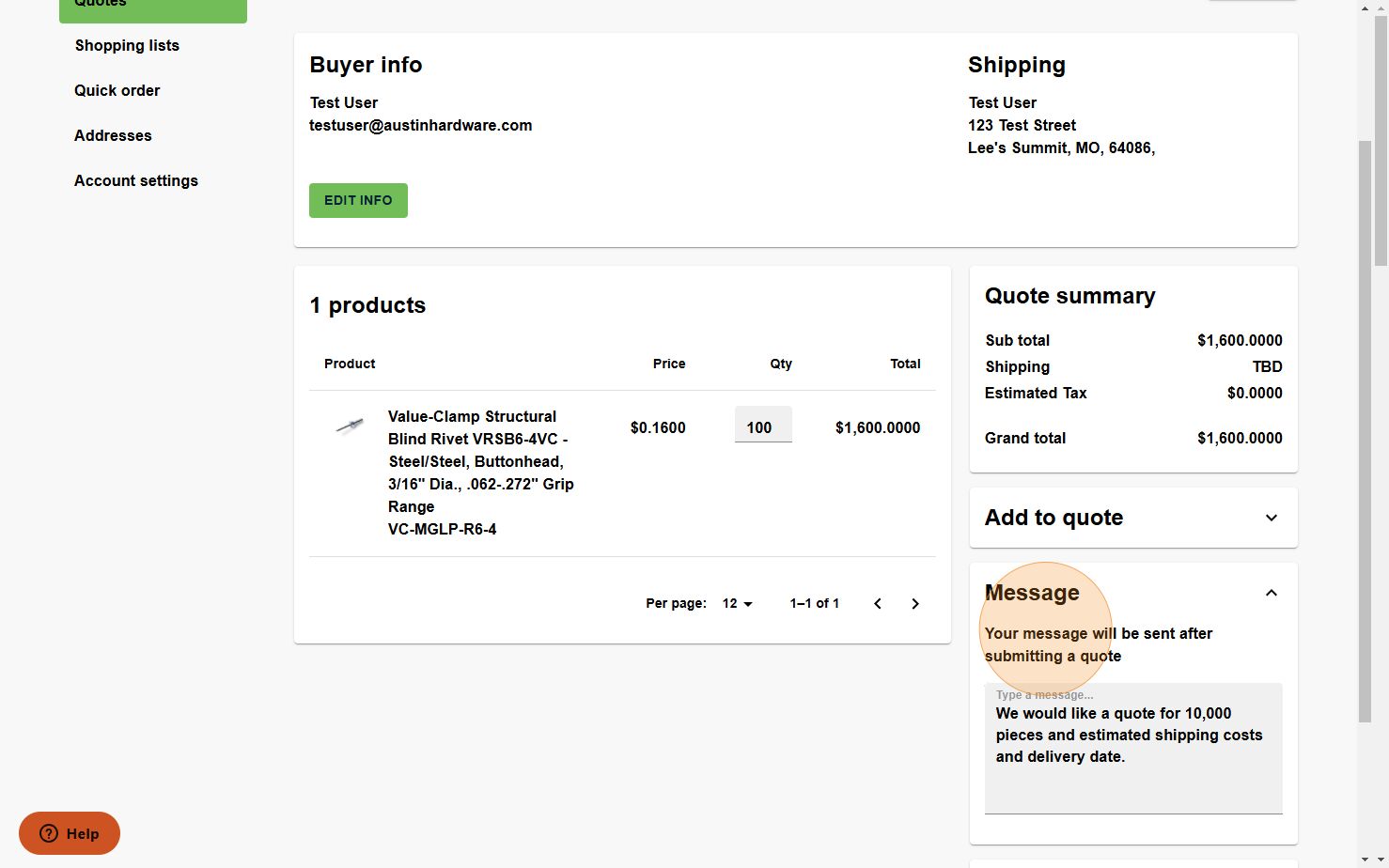Click the quantity field showing 100
The image size is (1389, 868).
pos(762,427)
